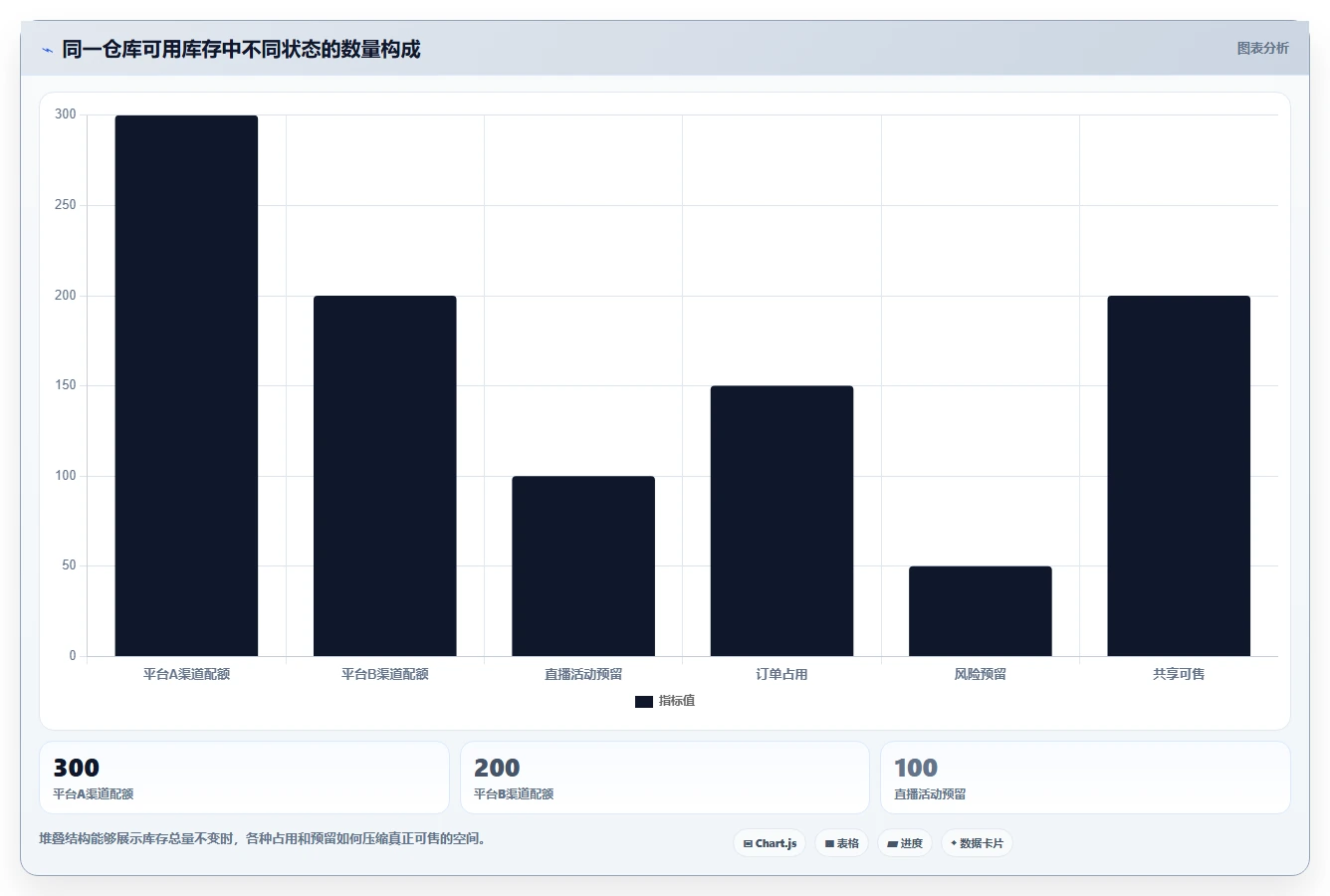Screen dimensions: 1330x896
Task: Click the 订单占用 bar in the chart
Action: pyautogui.click(x=781, y=521)
